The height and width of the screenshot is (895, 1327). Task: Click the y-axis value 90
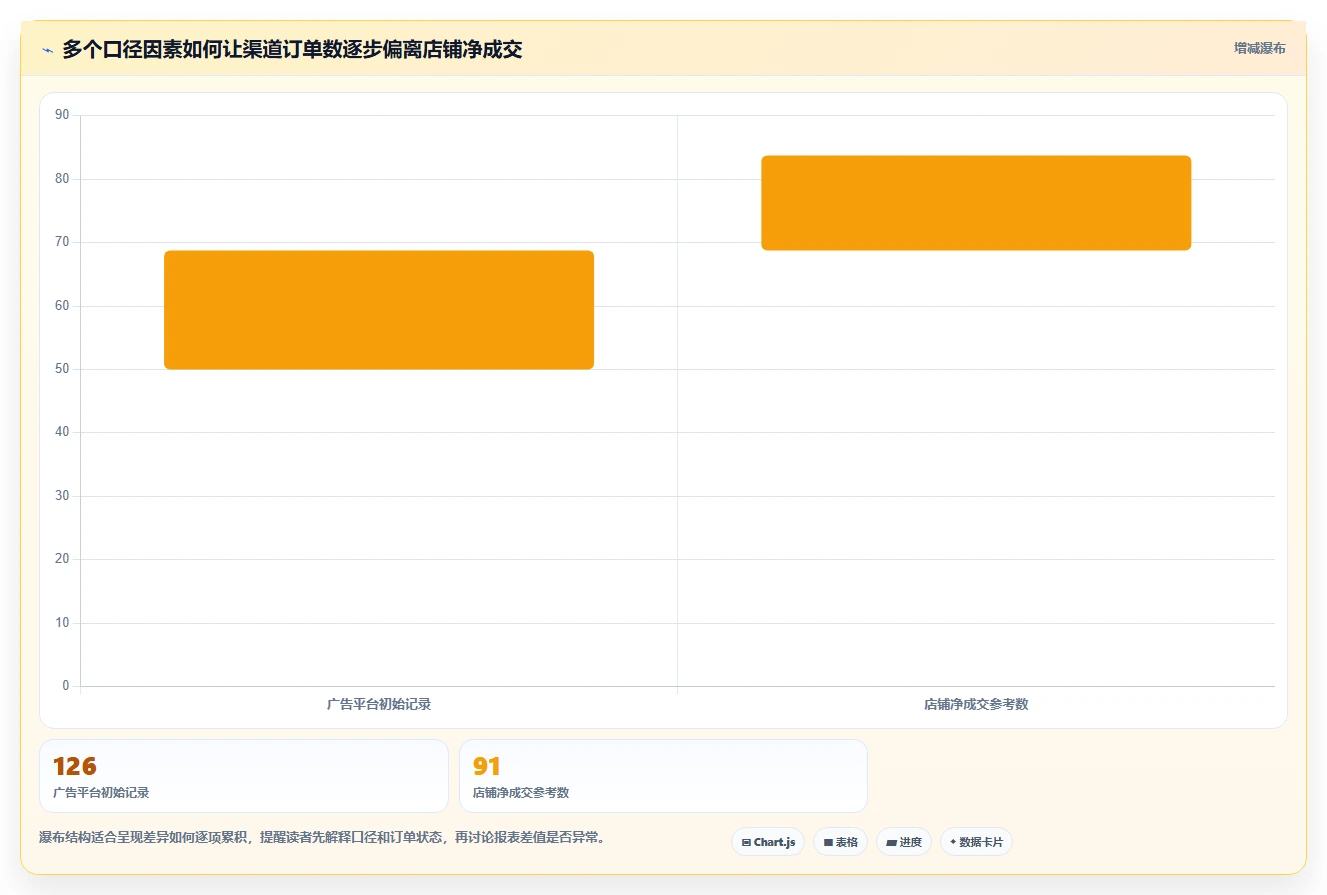[62, 115]
